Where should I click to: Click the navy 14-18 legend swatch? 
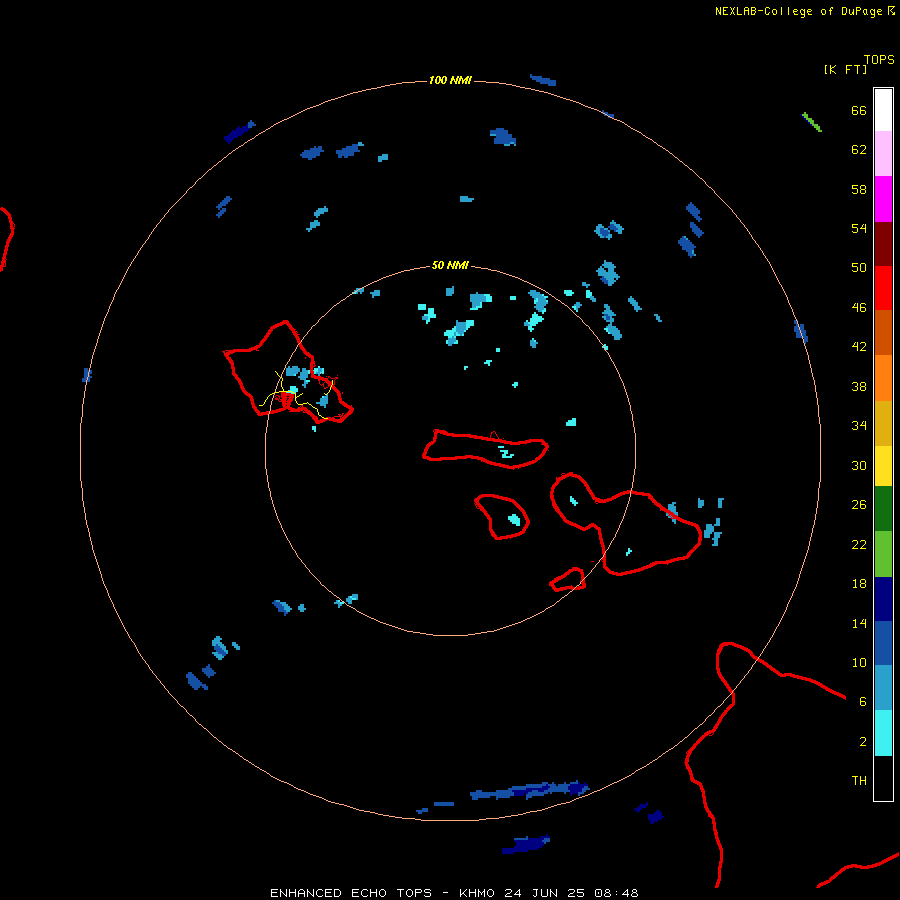click(883, 599)
